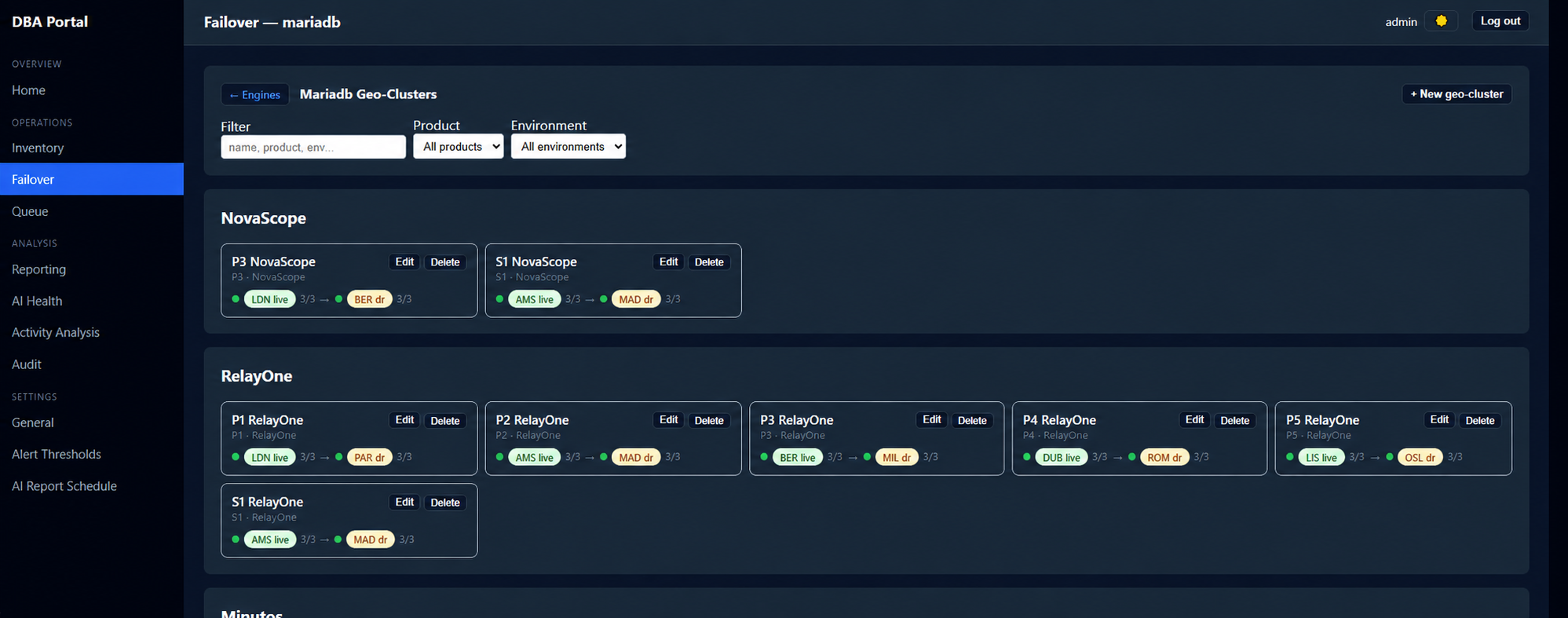
Task: Open General settings
Action: pos(92,422)
